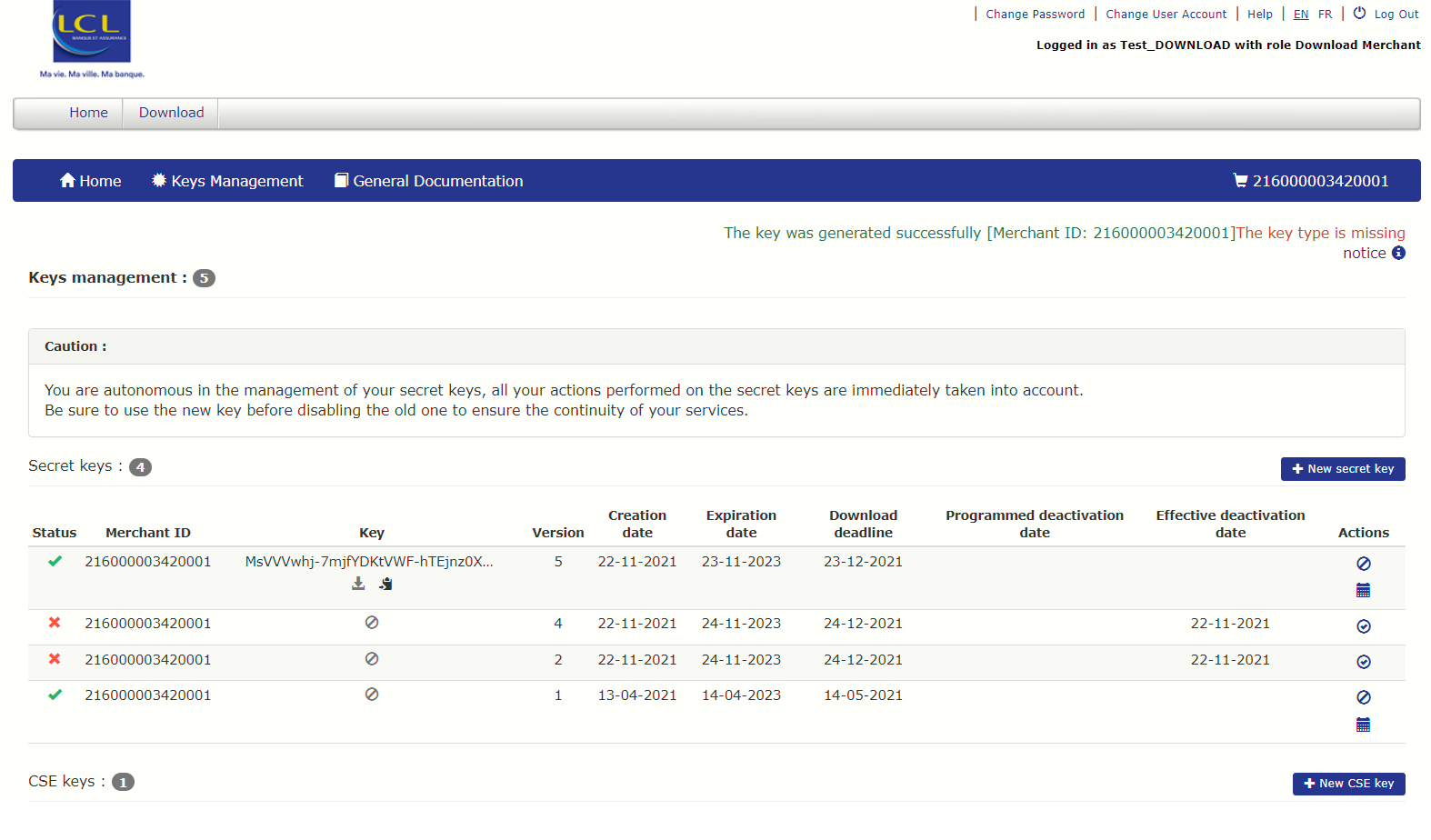Click download deadline 23-12-2021
This screenshot has height=840, width=1431.
coord(864,562)
